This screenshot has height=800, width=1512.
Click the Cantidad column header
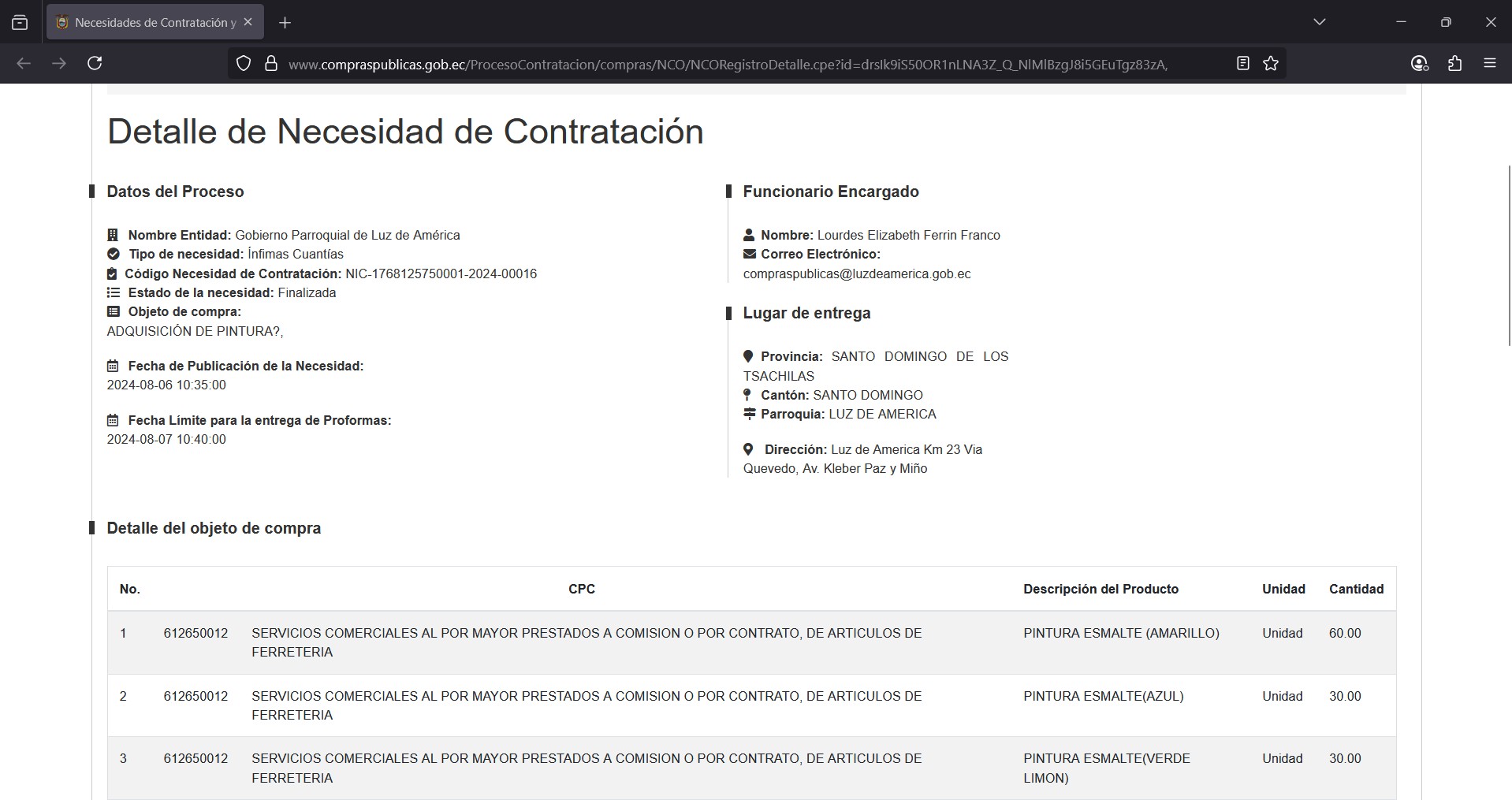click(1357, 589)
